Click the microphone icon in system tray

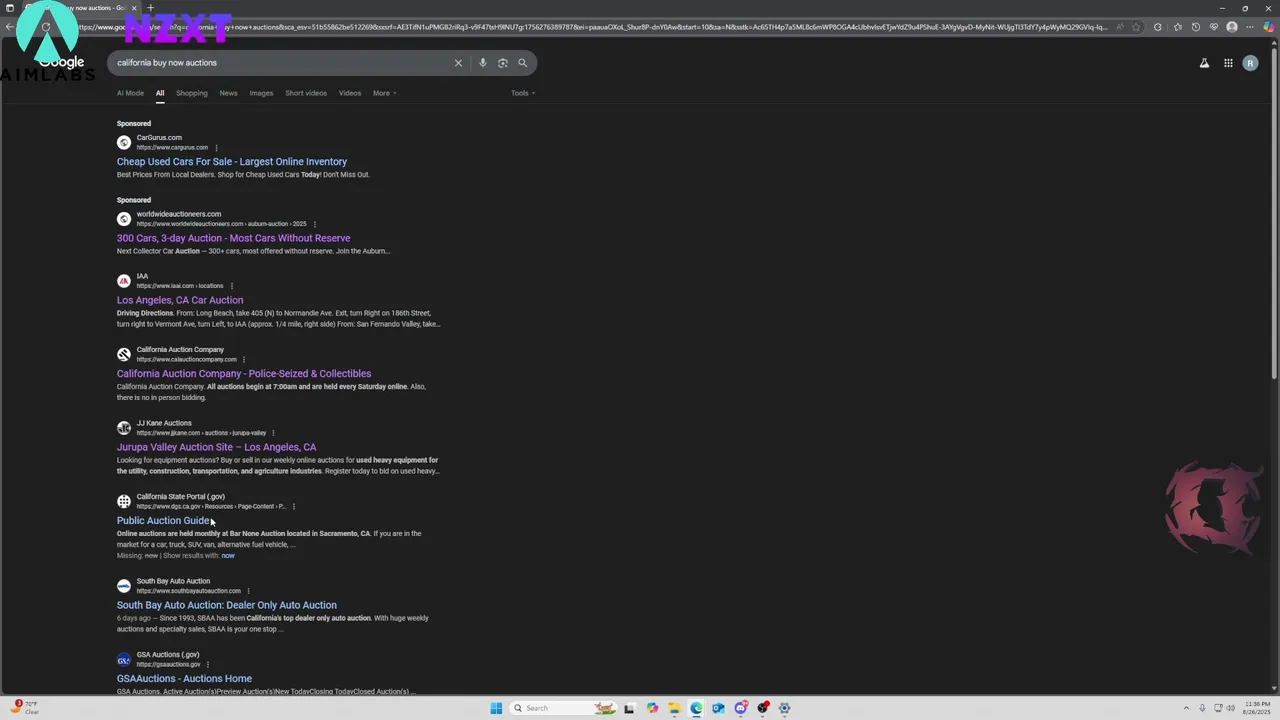click(1202, 708)
